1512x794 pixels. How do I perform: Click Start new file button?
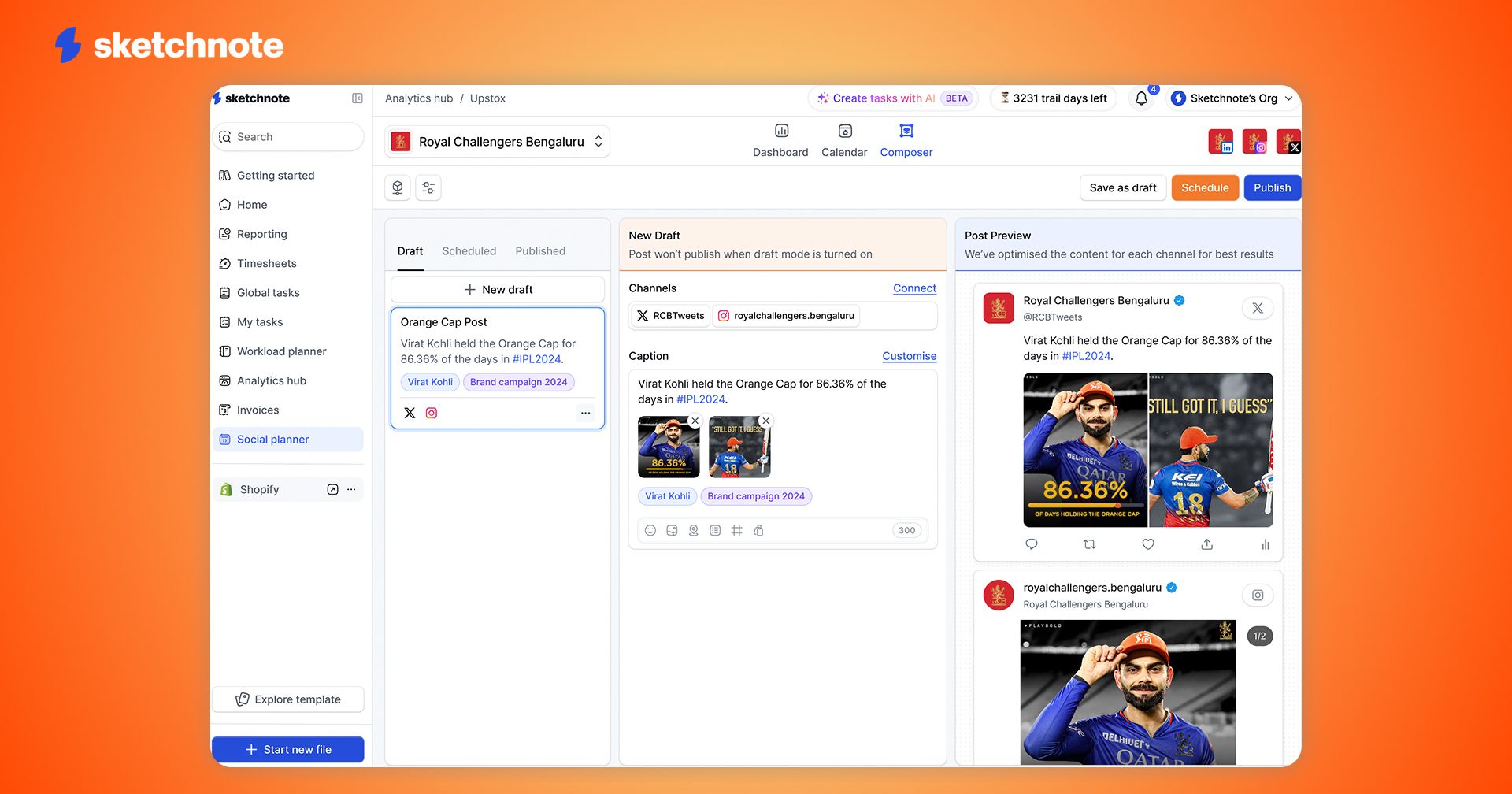tap(288, 749)
